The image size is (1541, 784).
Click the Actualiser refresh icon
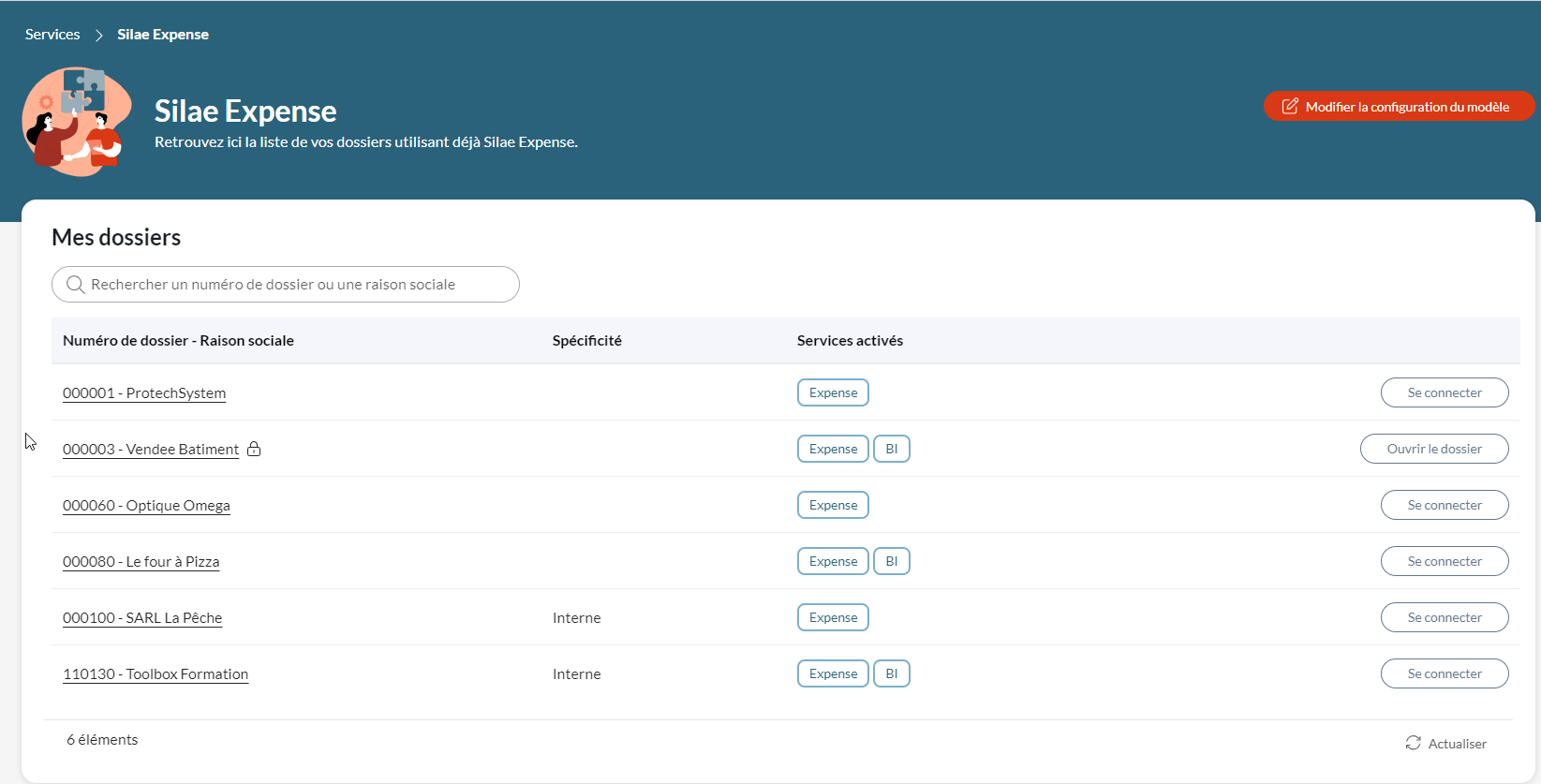[x=1414, y=743]
